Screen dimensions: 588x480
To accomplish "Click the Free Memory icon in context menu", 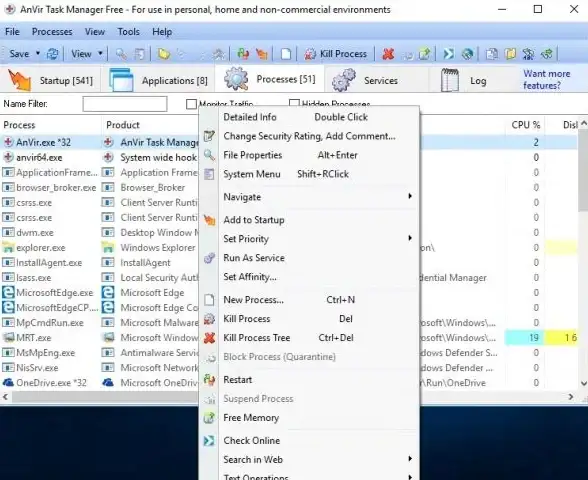I will (x=209, y=418).
